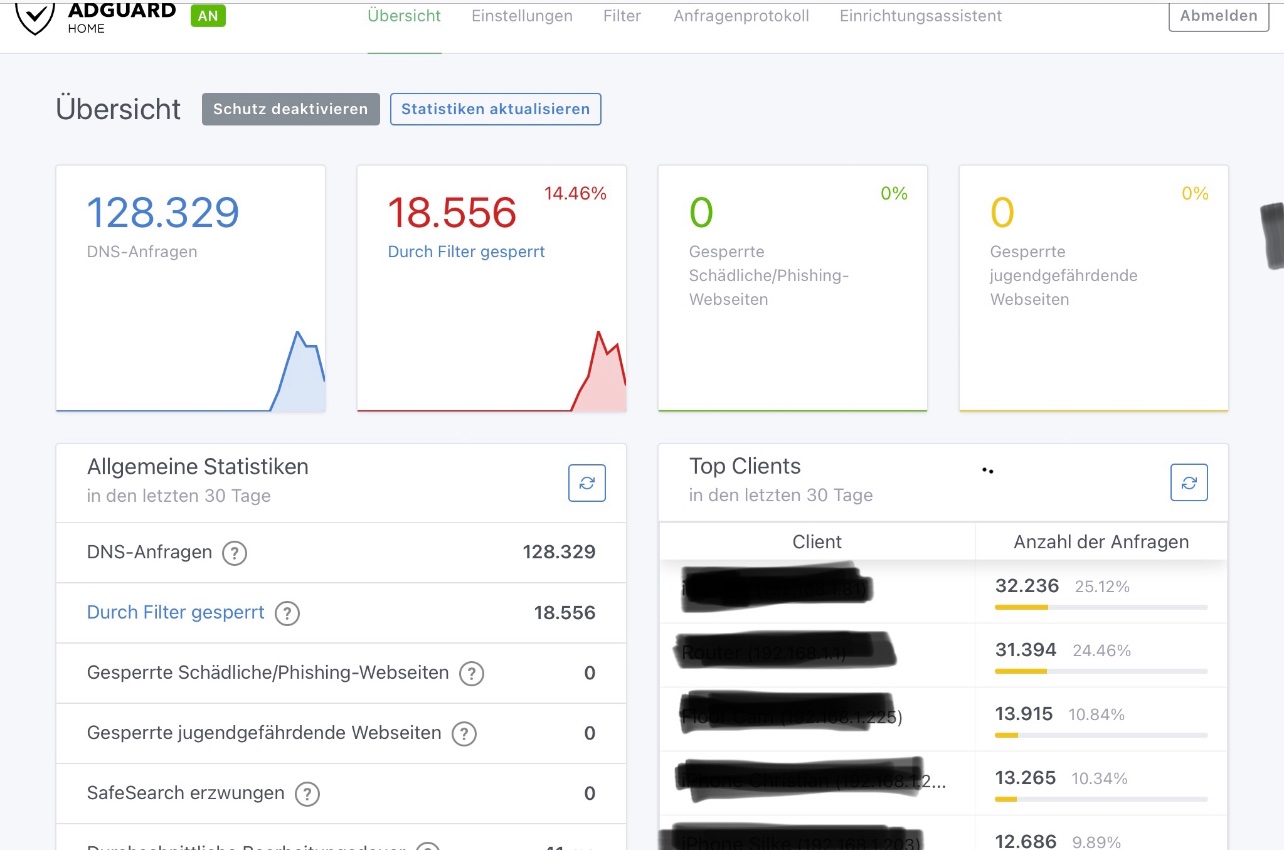Viewport: 1284px width, 850px height.
Task: Click the Übersicht page heading
Action: pos(119,109)
